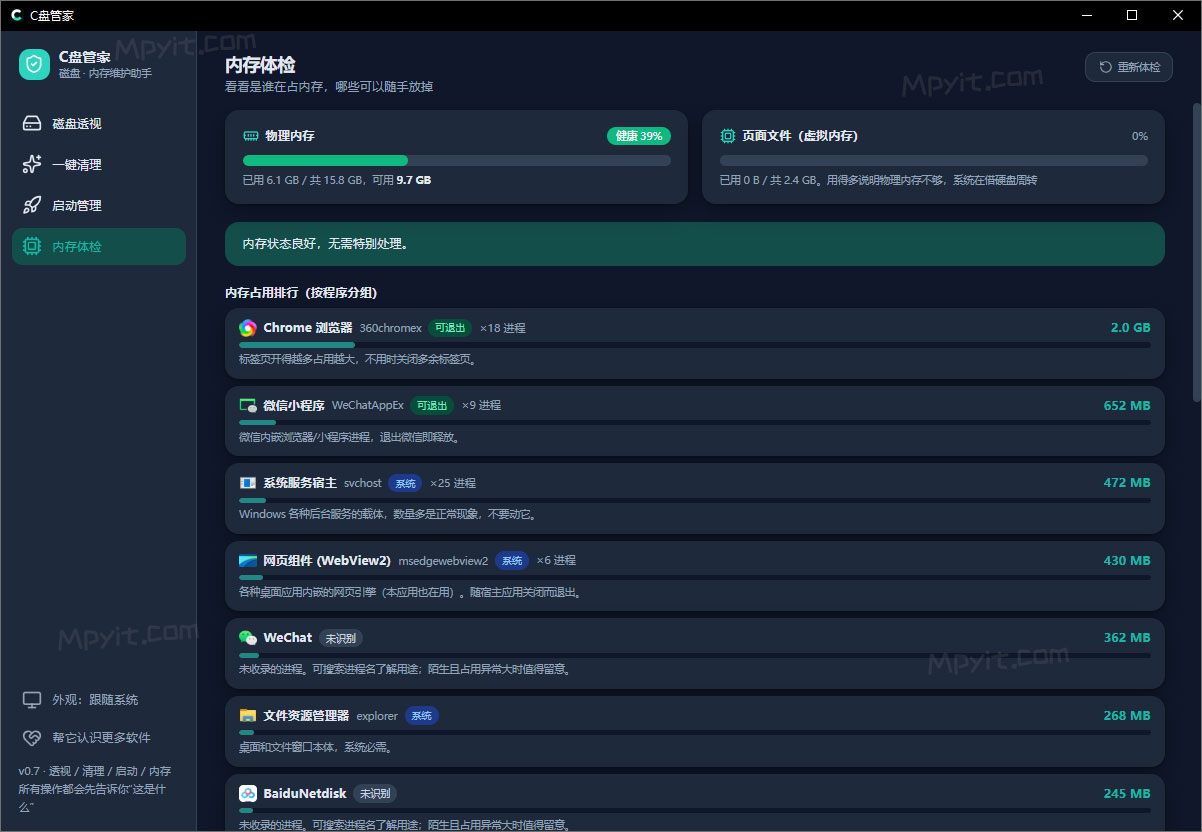Click the 可退出 tag on Chrome 浏览器
The image size is (1202, 832).
[x=450, y=328]
